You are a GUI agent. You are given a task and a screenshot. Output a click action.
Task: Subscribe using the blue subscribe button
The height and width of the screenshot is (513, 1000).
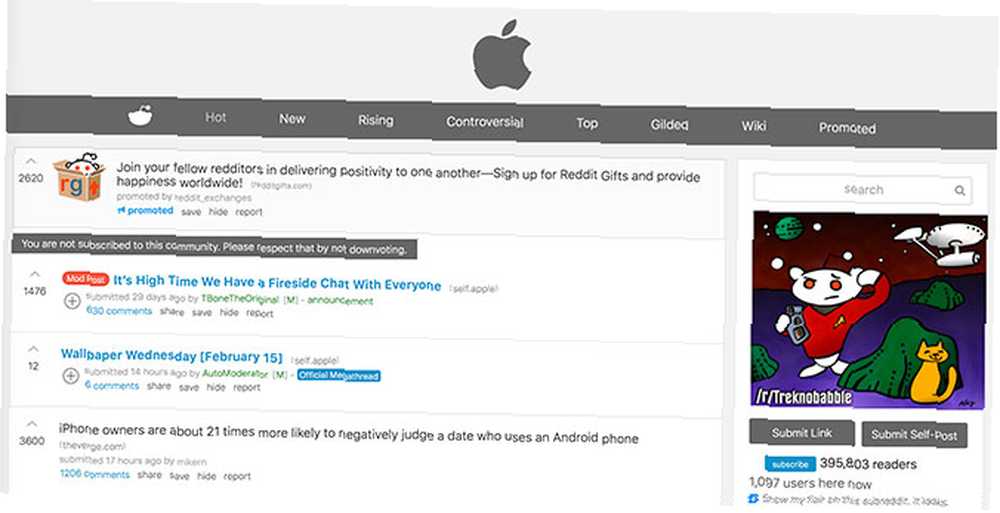[x=790, y=464]
